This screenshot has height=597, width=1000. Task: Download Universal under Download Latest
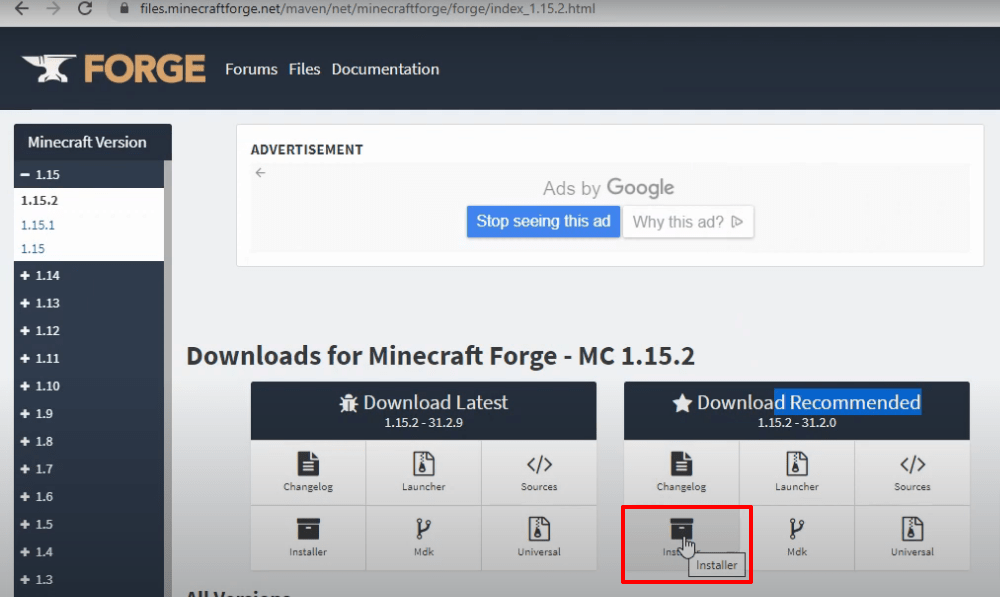pos(539,538)
